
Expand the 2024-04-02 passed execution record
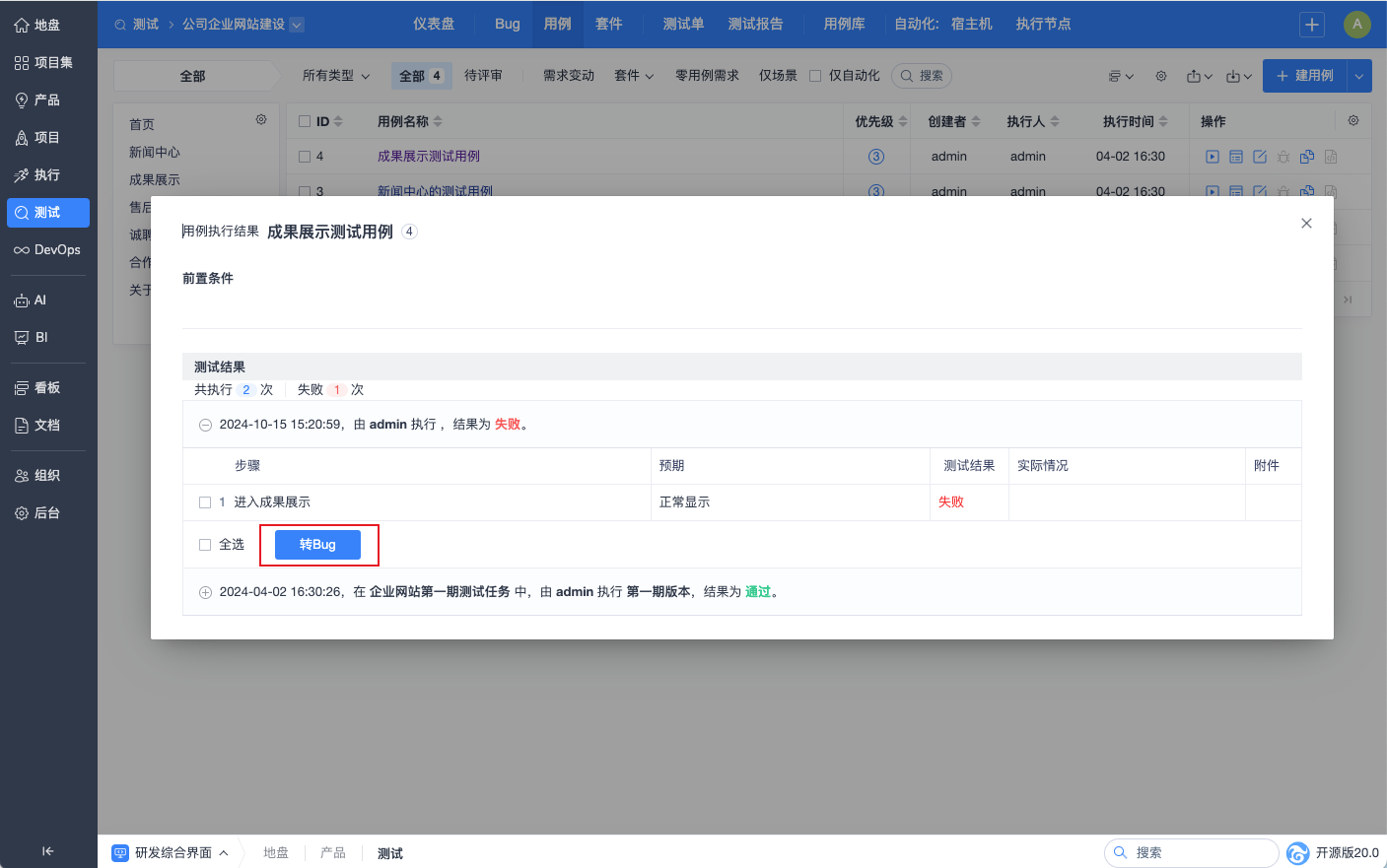pyautogui.click(x=205, y=593)
